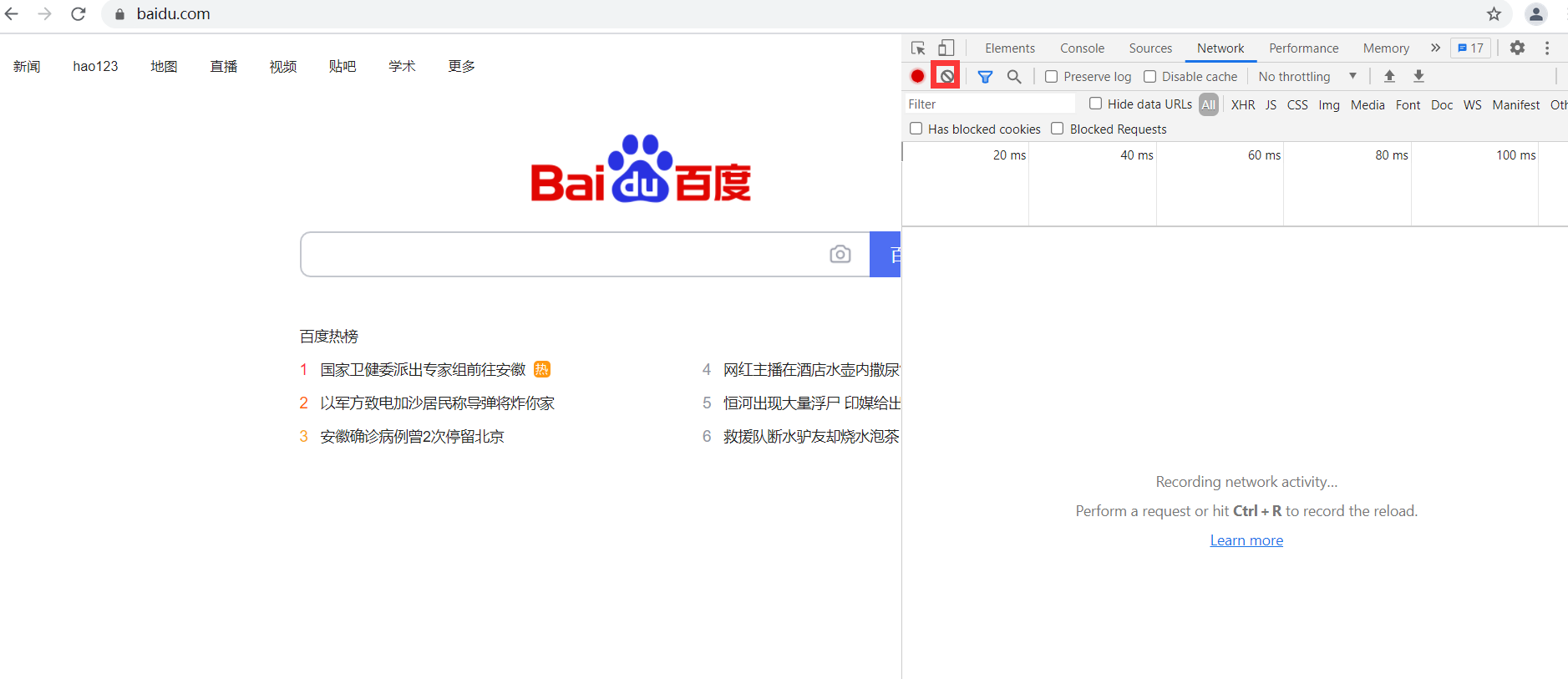Filter requests by Doc

click(x=1442, y=104)
